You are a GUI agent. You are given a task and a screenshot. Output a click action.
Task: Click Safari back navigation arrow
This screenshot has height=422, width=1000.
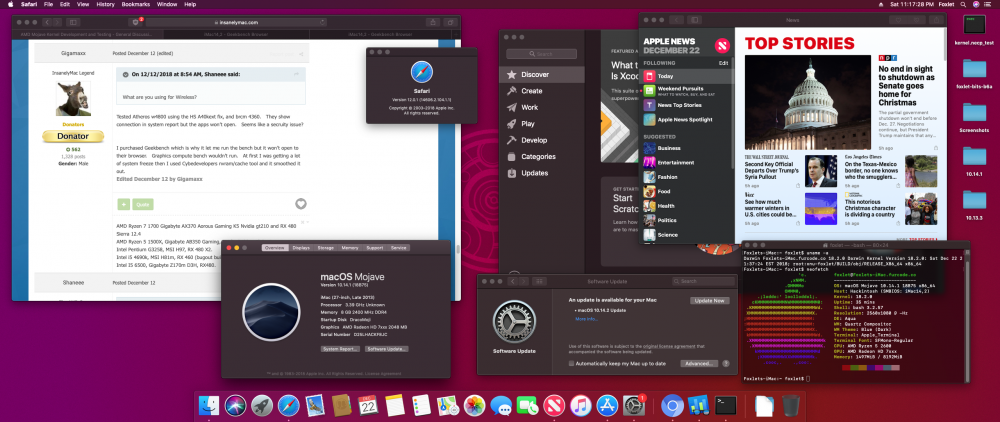[48, 22]
